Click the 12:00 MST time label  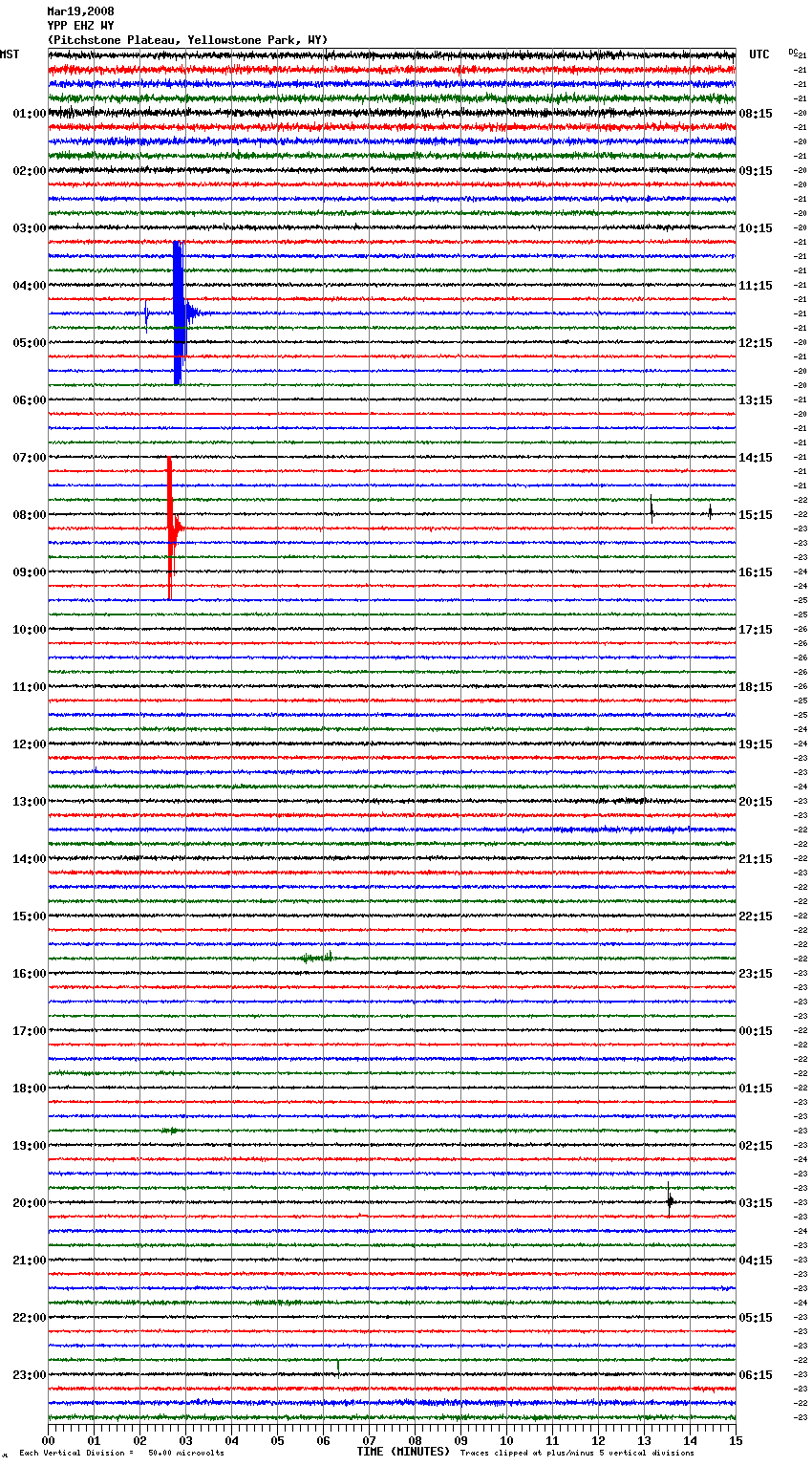(30, 744)
